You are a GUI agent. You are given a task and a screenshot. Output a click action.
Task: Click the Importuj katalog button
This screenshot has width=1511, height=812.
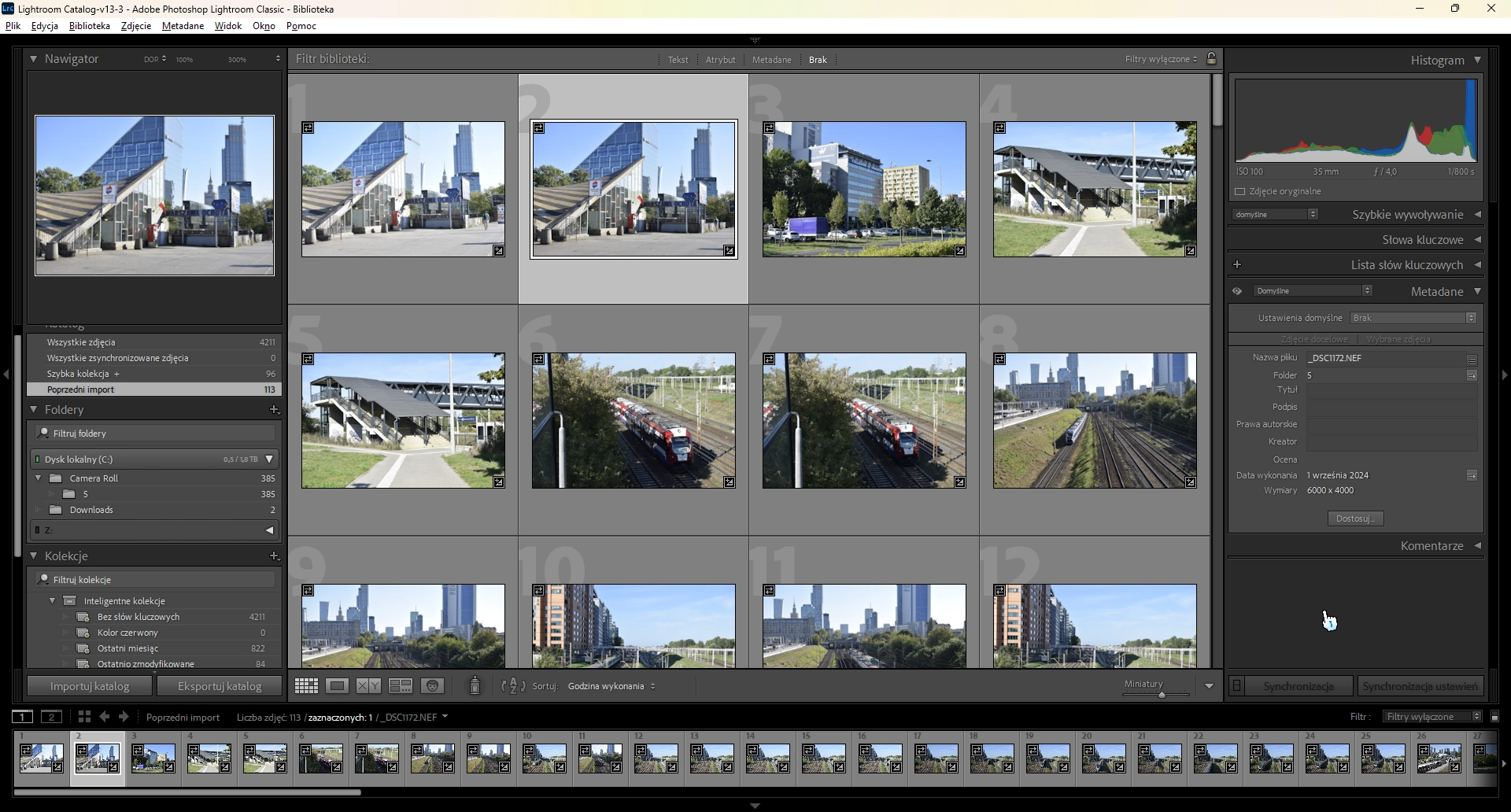(90, 686)
